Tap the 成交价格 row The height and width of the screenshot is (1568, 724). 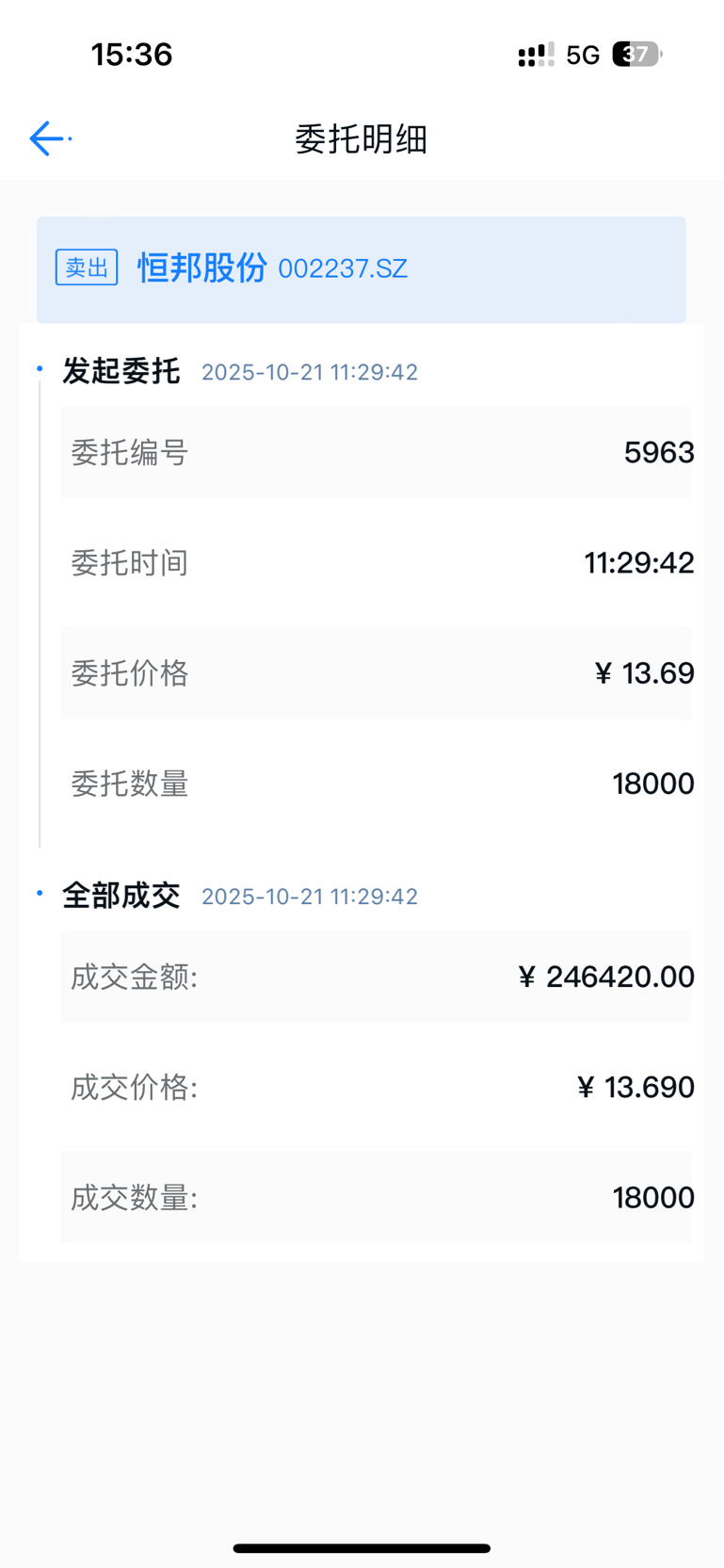pos(377,1088)
